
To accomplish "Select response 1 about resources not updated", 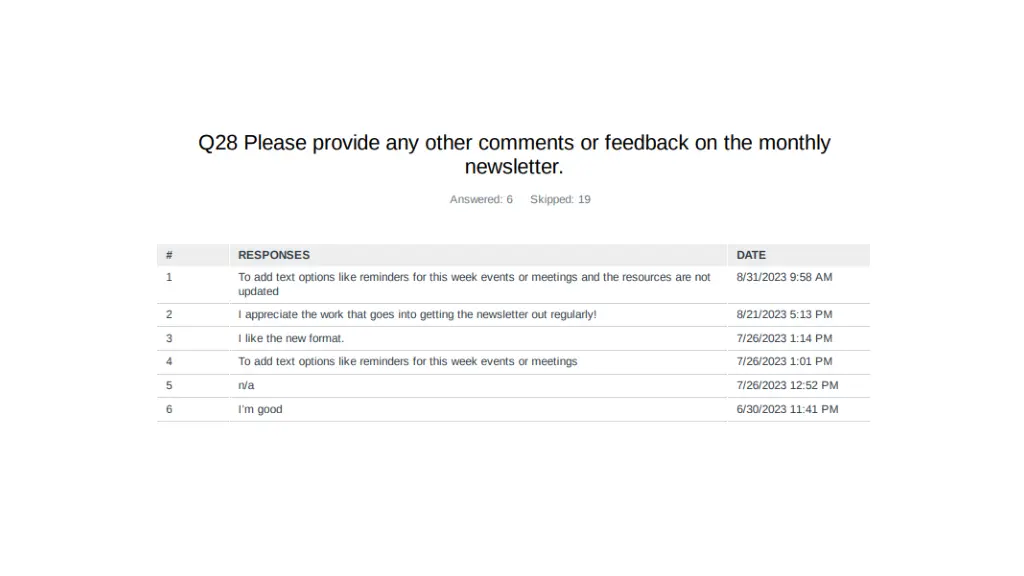I will click(474, 284).
